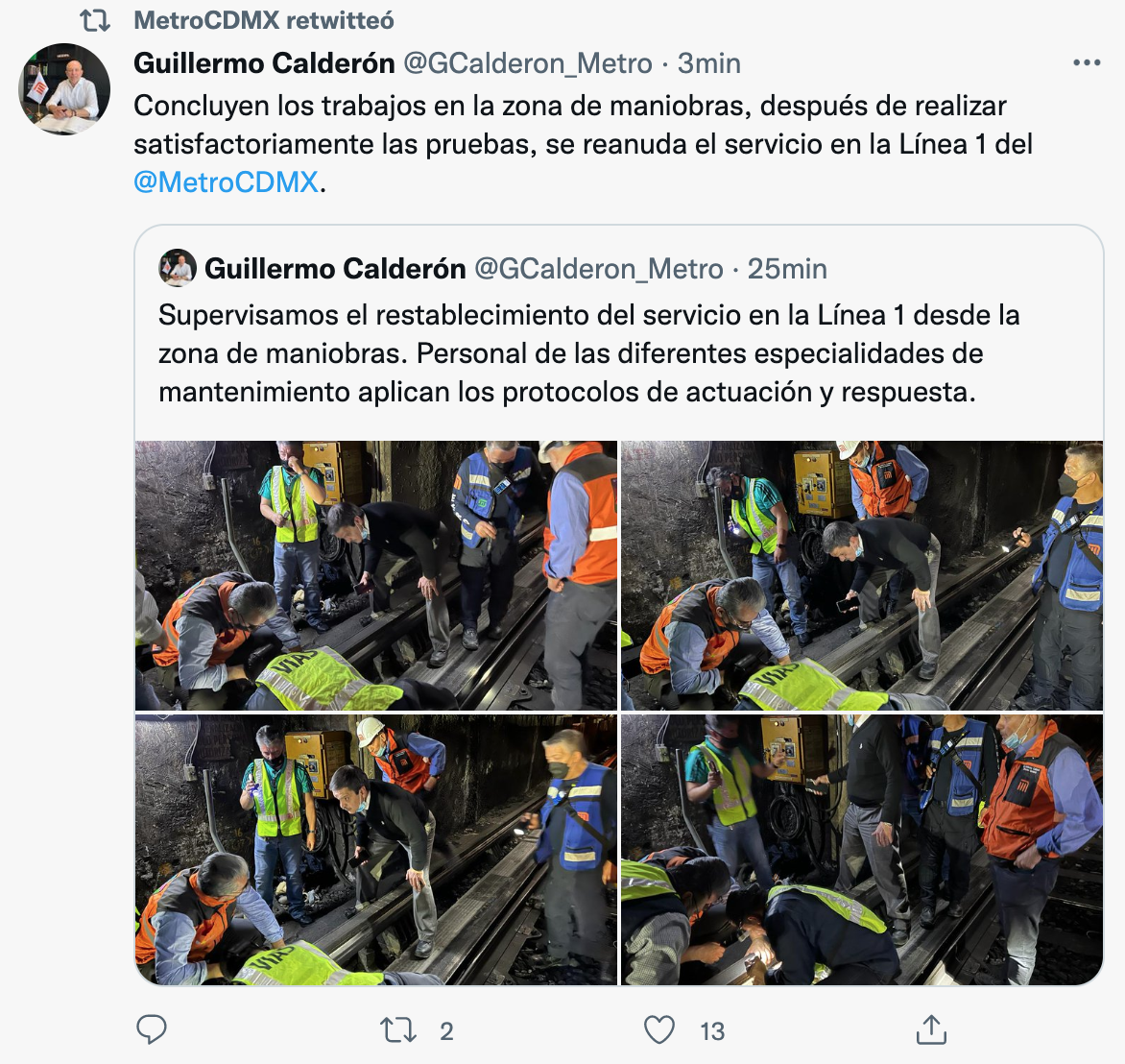Screen dimensions: 1125x1064
Task: View the bottom-left tunnel photo
Action: point(376,849)
